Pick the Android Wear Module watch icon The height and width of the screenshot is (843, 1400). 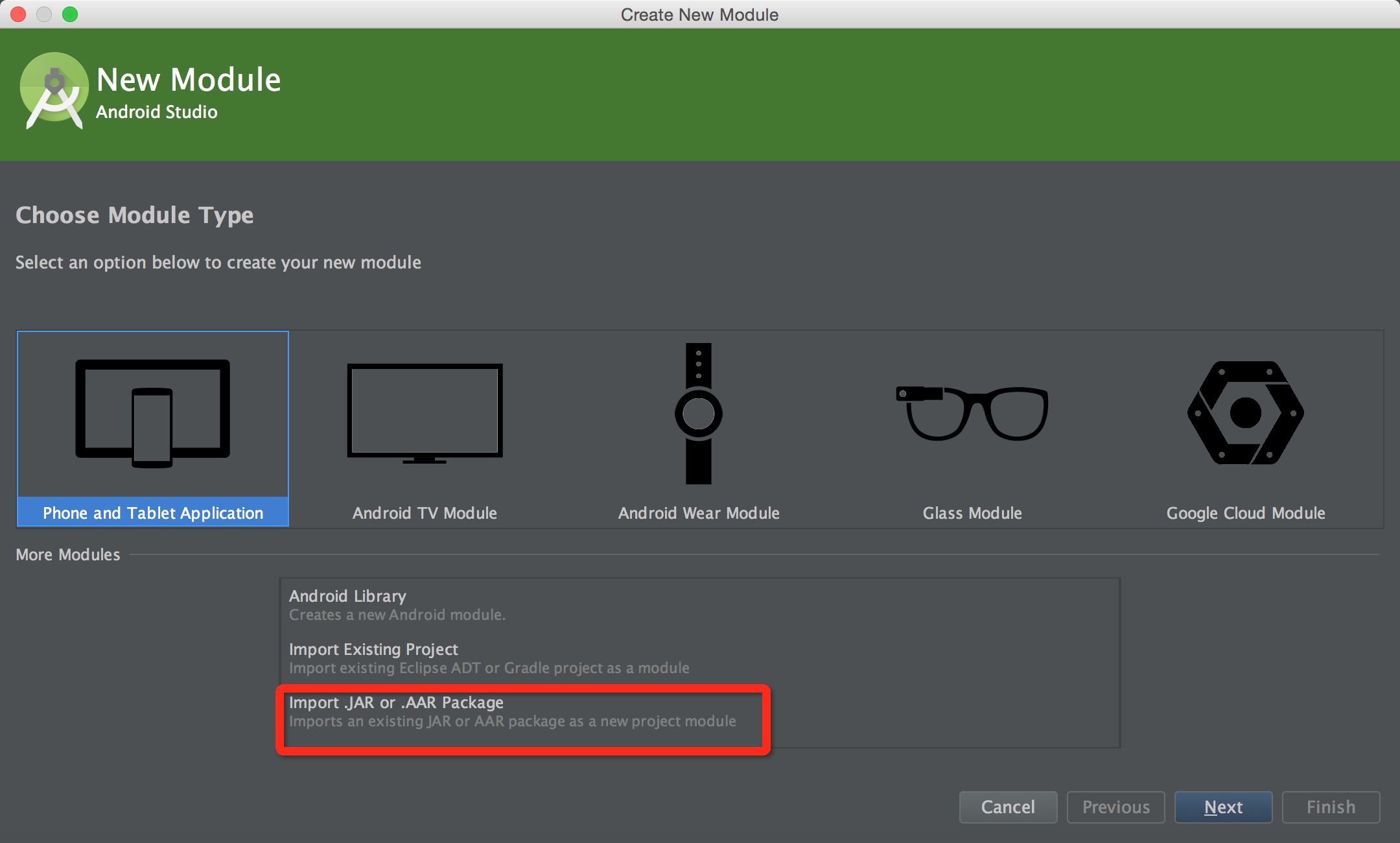(x=699, y=414)
